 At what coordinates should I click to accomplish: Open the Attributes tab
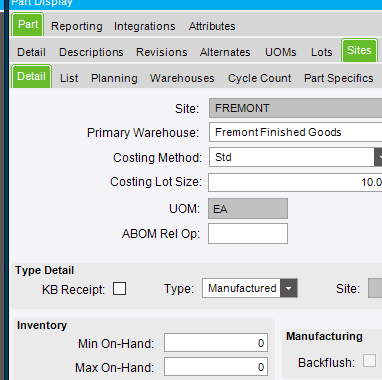[212, 26]
